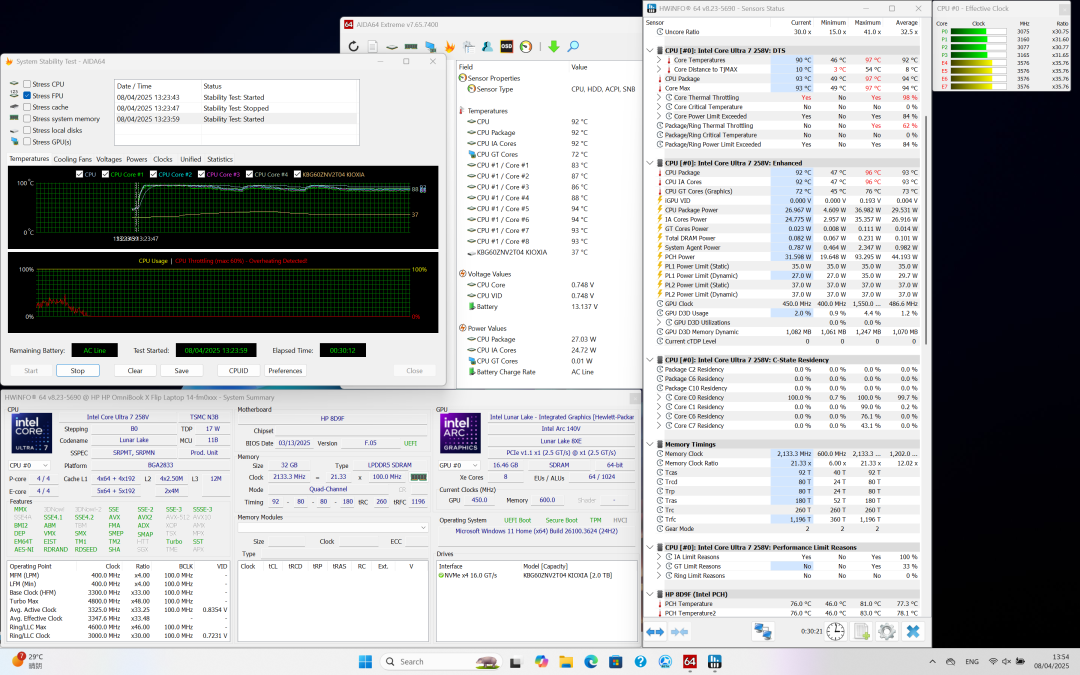Collapse the CPU Enhanced sensor group in HWiNFO
This screenshot has width=1080, height=675.
pos(650,163)
